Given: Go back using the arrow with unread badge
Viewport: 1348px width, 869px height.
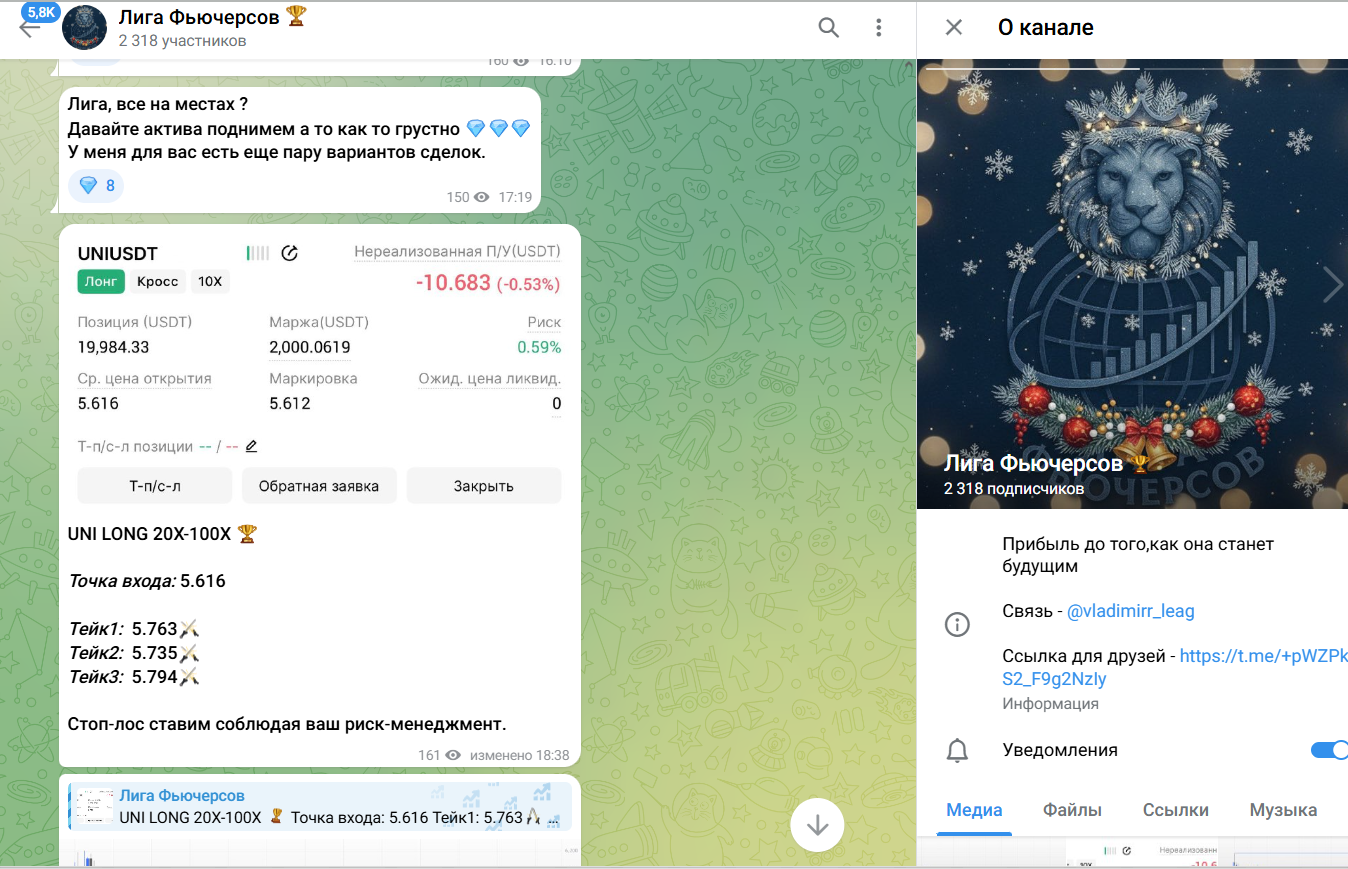Looking at the screenshot, I should click(x=30, y=26).
